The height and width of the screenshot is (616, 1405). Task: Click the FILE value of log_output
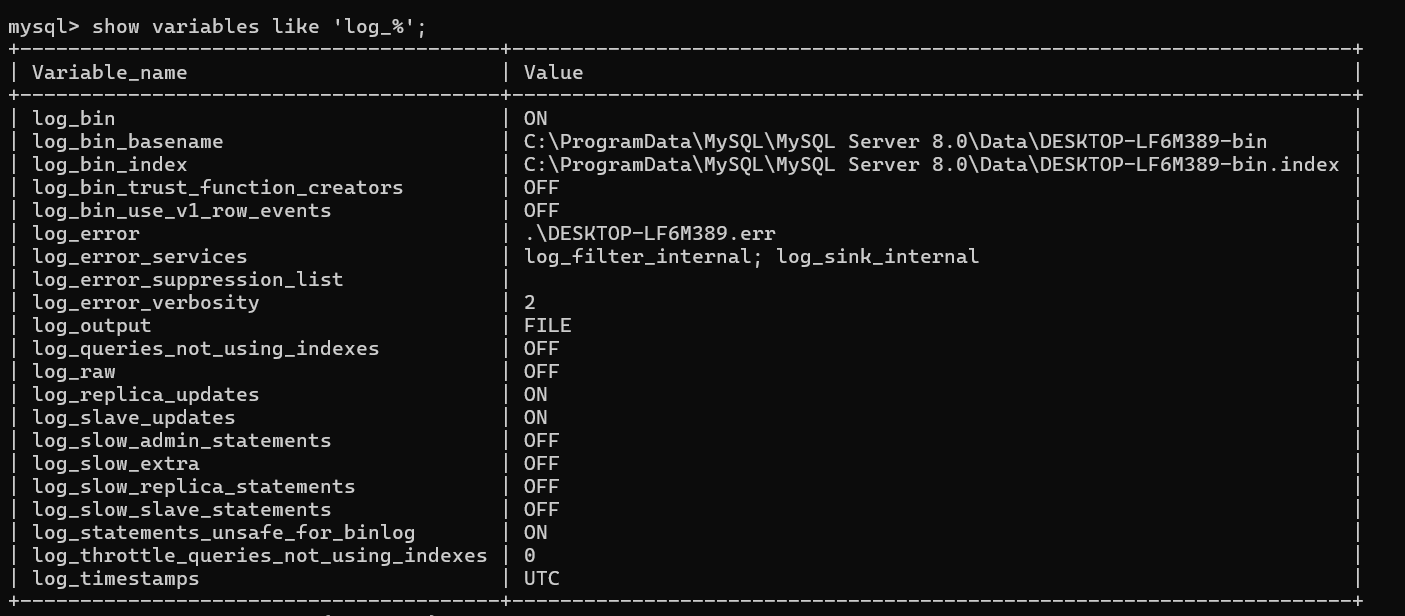(x=547, y=326)
